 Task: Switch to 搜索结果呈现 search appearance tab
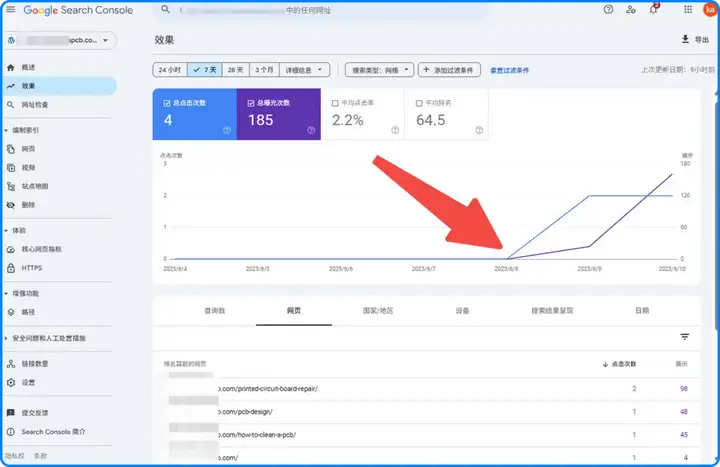click(552, 311)
